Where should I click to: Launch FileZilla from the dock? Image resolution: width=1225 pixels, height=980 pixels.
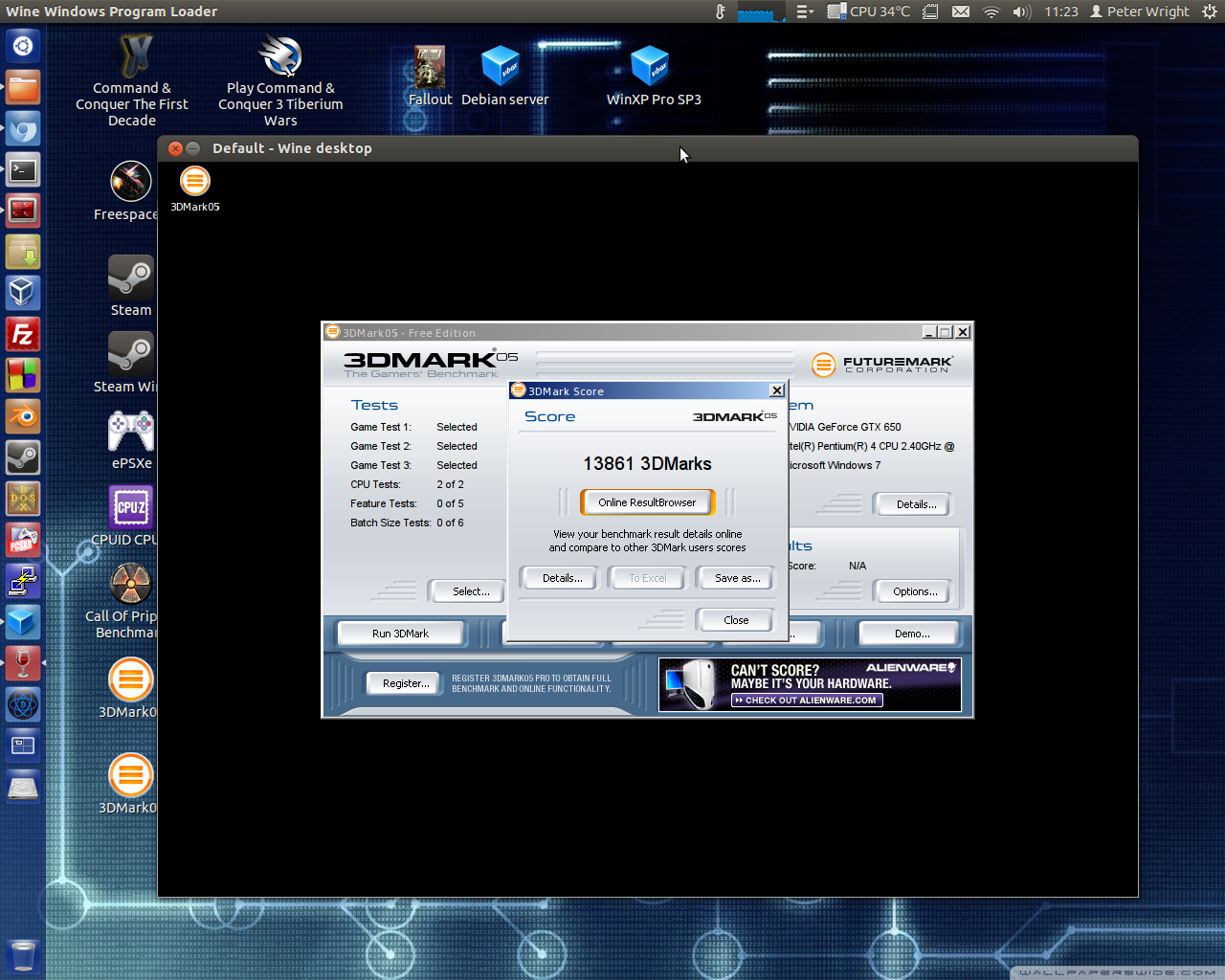point(22,335)
